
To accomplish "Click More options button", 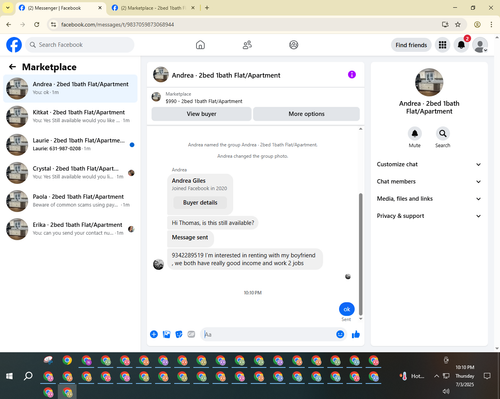I will tap(306, 114).
